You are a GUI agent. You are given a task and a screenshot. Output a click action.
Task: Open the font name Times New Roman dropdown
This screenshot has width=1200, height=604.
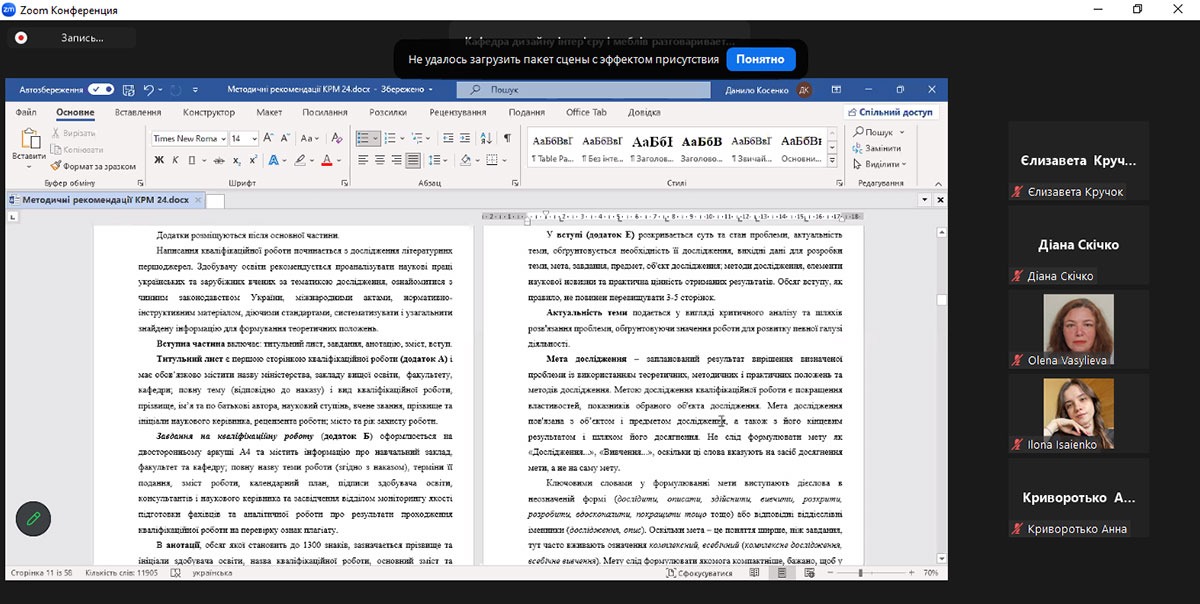(222, 138)
